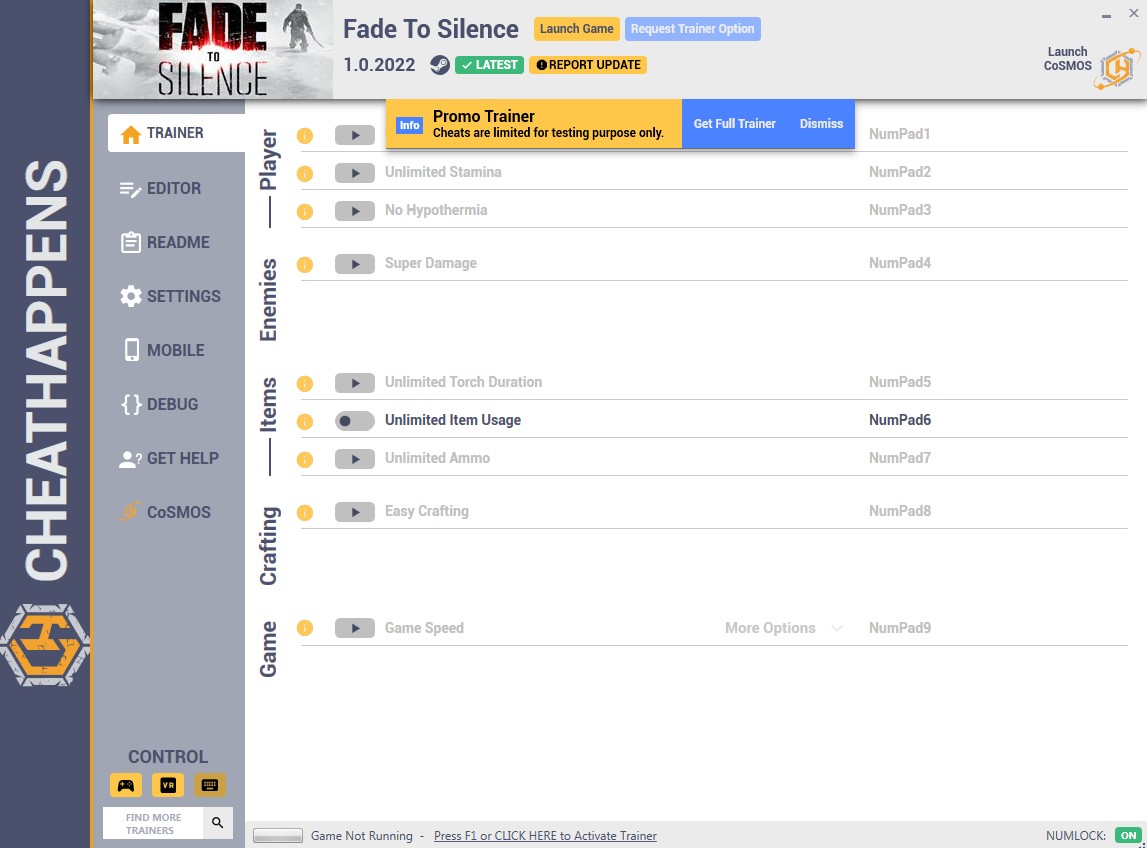Activate the Unlimited Torch Duration play button
The height and width of the screenshot is (848, 1147).
tap(355, 383)
